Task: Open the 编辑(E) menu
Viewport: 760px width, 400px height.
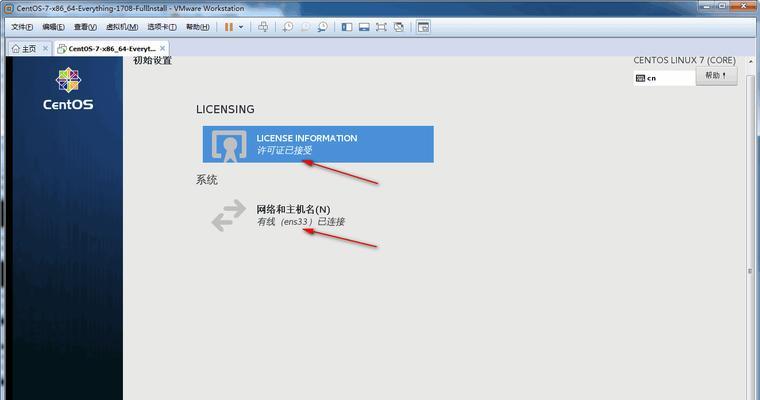Action: coord(53,27)
